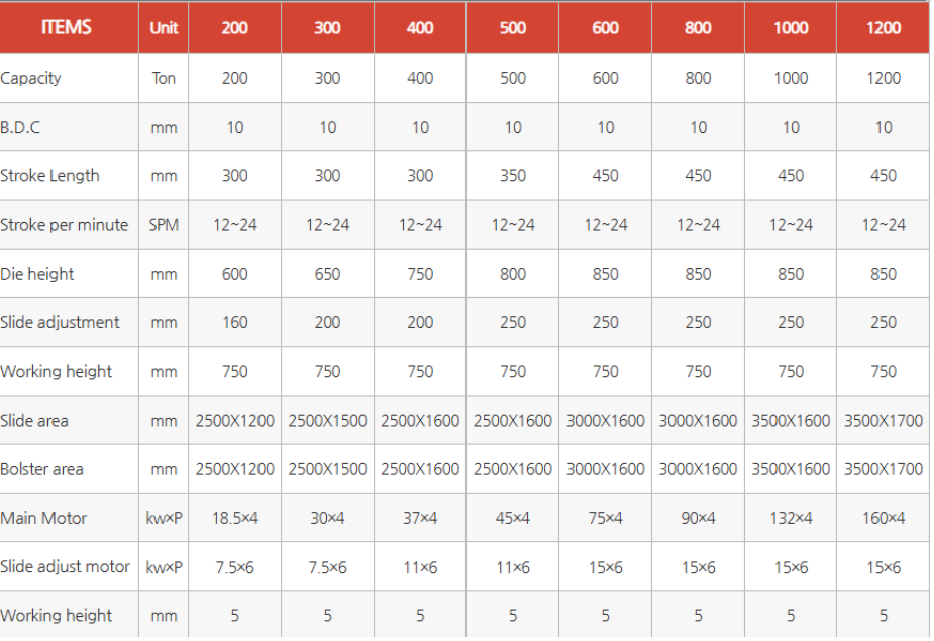Select the Main Motor row label

[44, 518]
